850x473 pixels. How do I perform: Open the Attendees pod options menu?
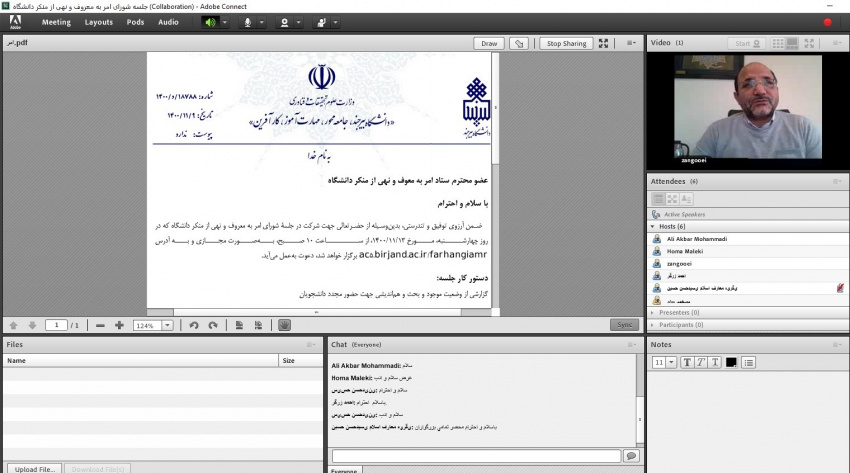point(837,182)
